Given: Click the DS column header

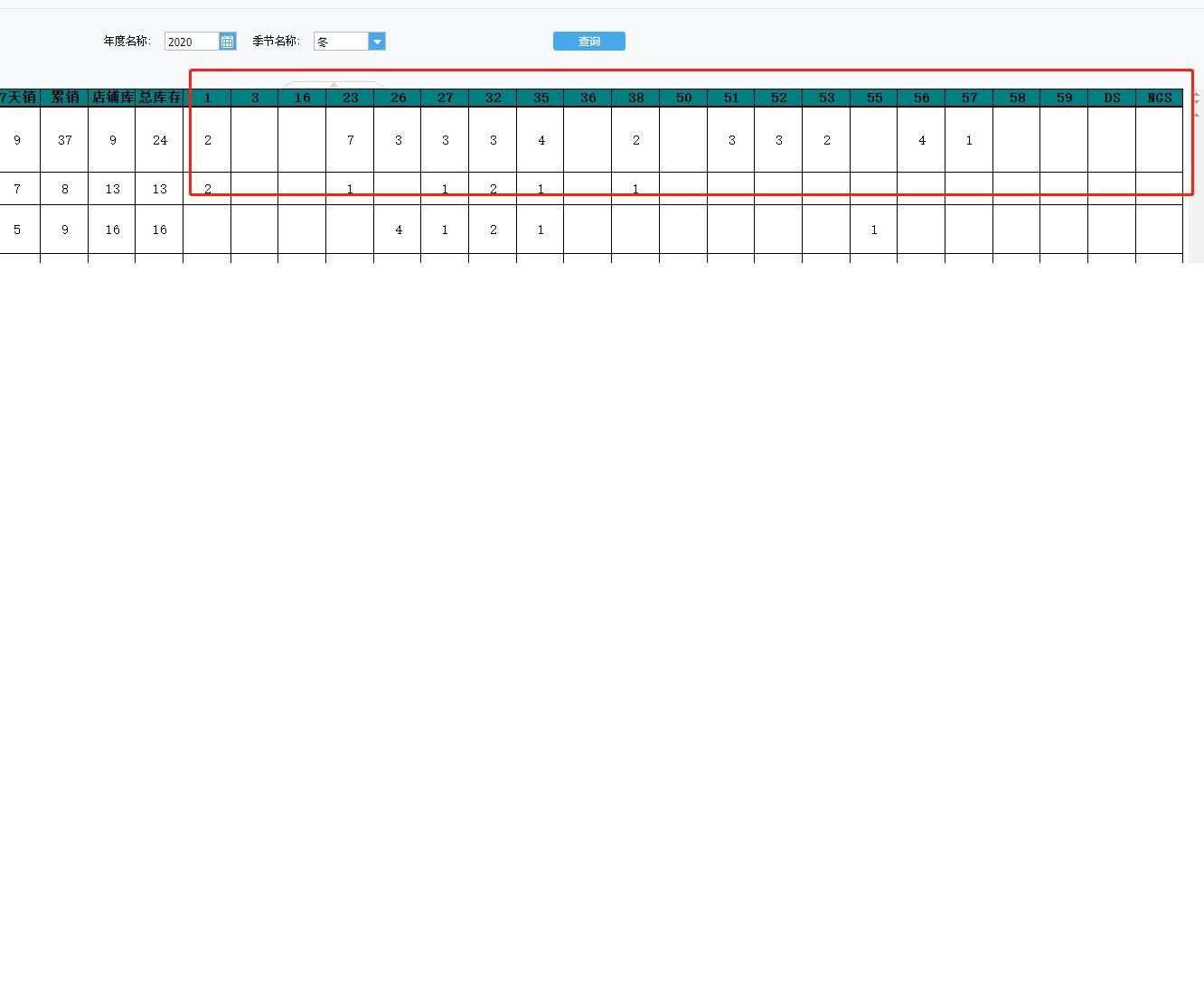Looking at the screenshot, I should click(1112, 98).
